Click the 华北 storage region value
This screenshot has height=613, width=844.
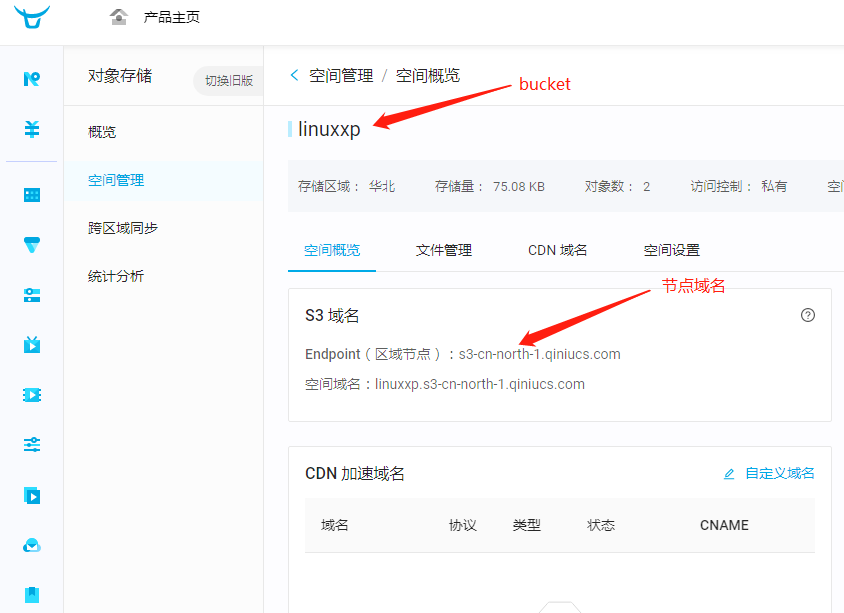pyautogui.click(x=382, y=187)
